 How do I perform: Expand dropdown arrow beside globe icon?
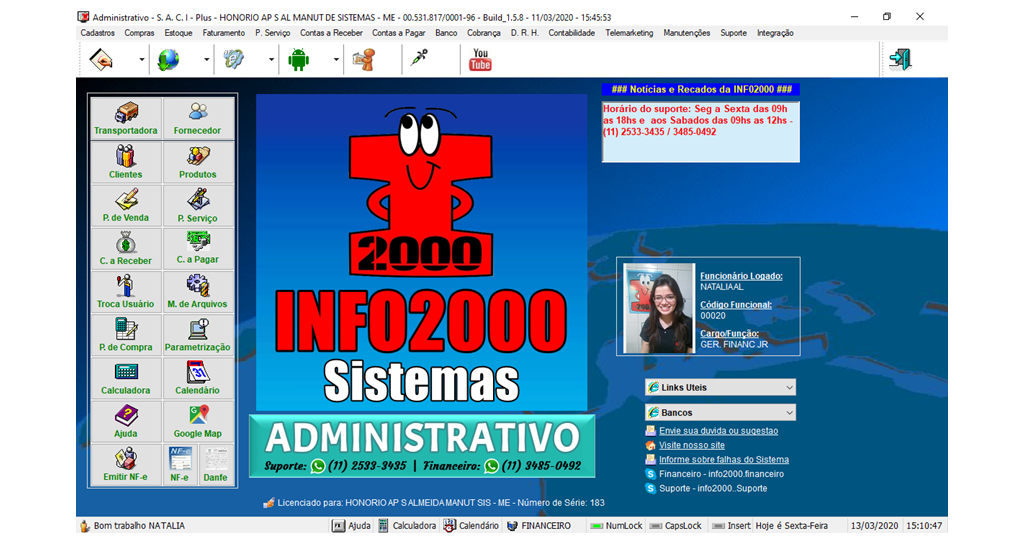(x=206, y=59)
